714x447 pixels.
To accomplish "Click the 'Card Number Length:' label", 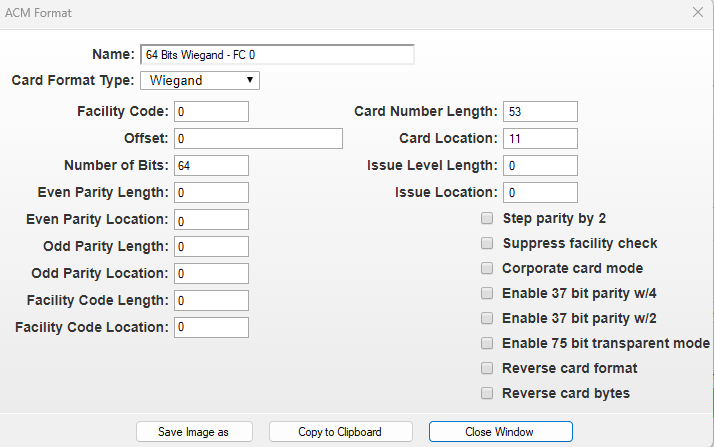I will [426, 112].
